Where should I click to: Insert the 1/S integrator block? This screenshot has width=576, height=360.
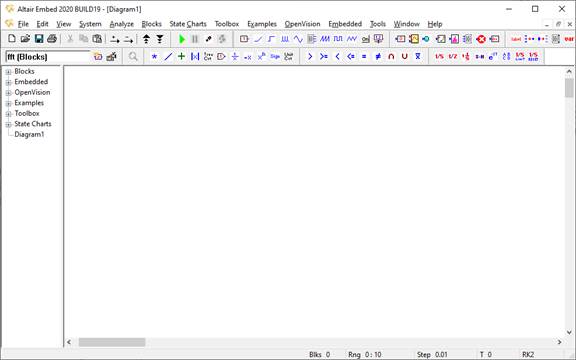439,57
